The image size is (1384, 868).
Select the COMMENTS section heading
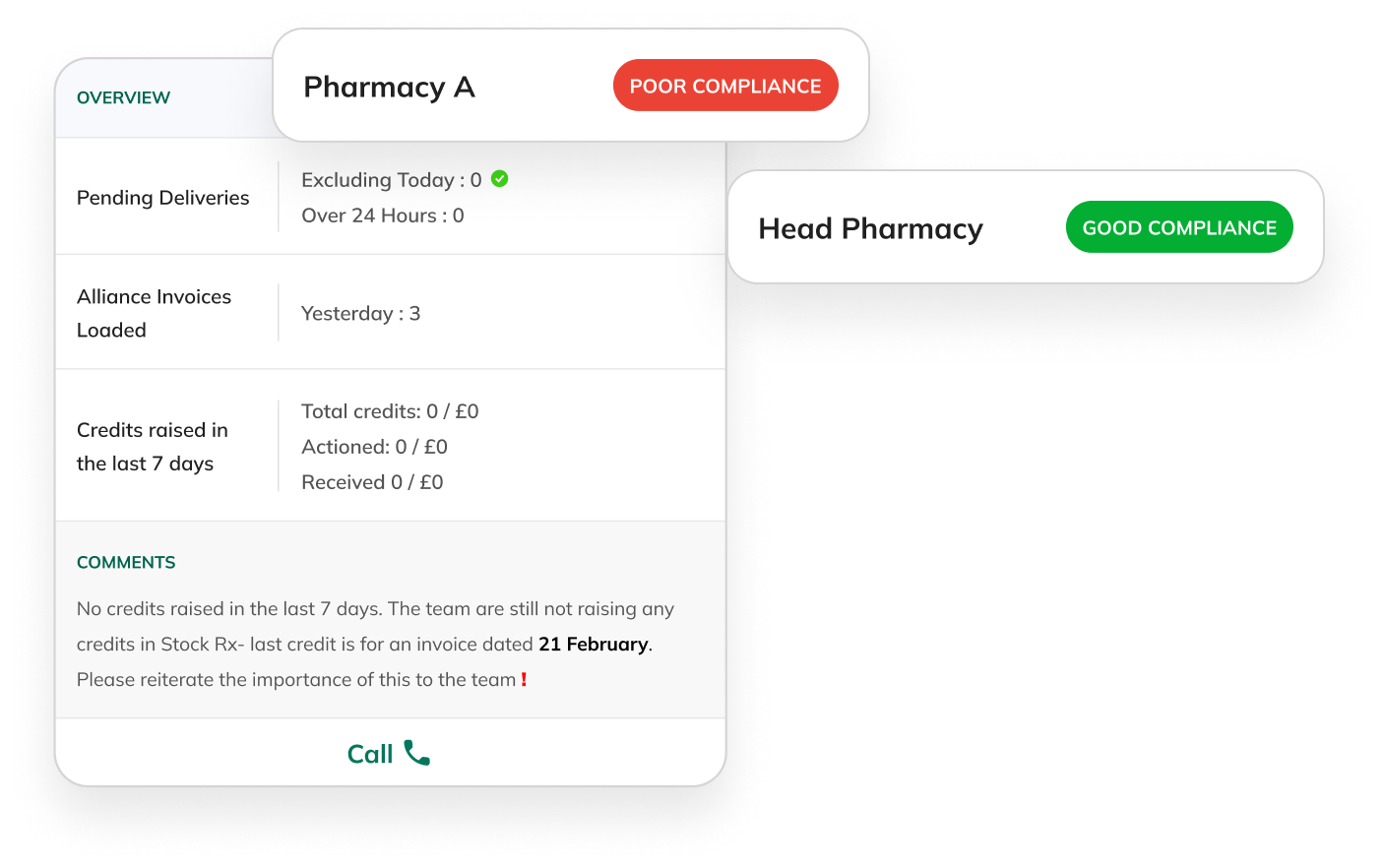126,562
